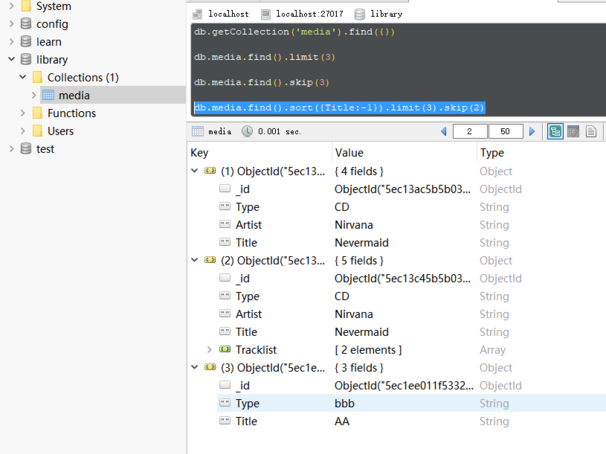Click the test database icon
Viewport: 606px width, 454px height.
point(26,149)
